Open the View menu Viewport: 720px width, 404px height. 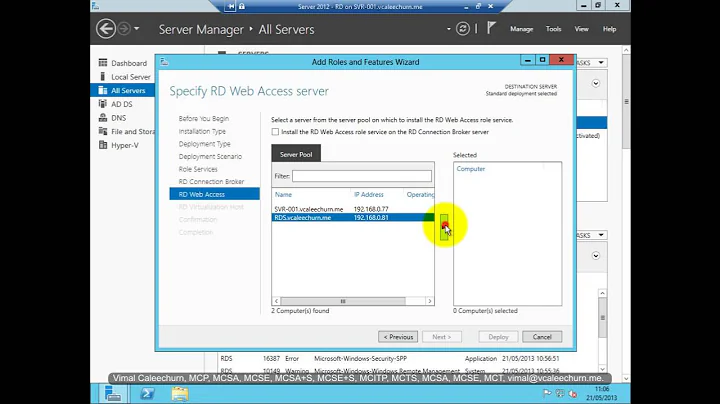click(x=581, y=29)
